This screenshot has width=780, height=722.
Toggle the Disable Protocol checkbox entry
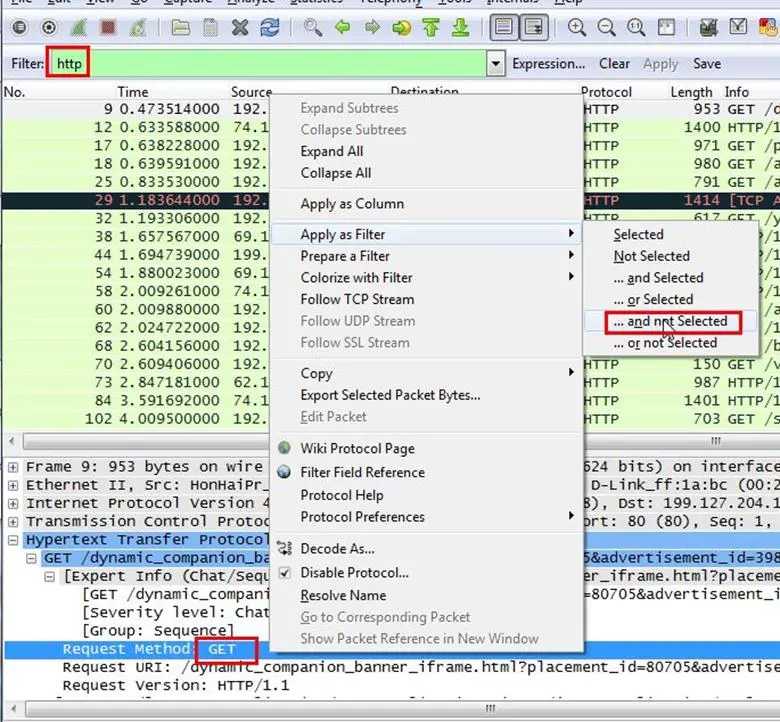(x=284, y=573)
